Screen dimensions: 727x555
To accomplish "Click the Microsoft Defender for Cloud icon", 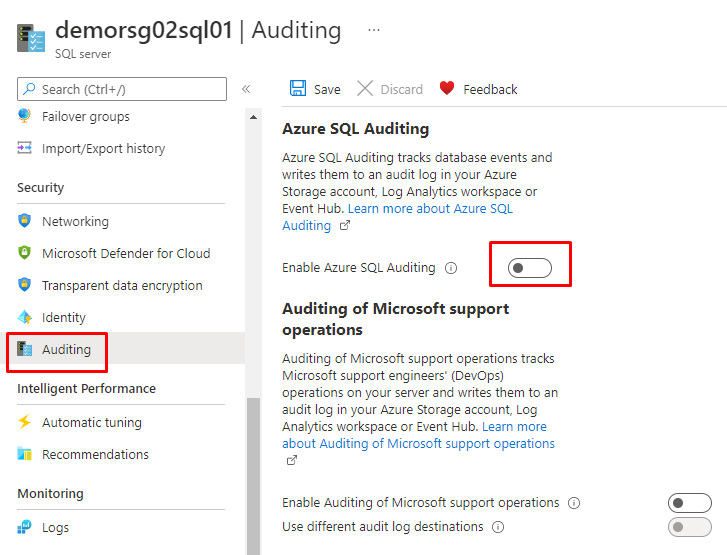I will point(25,253).
